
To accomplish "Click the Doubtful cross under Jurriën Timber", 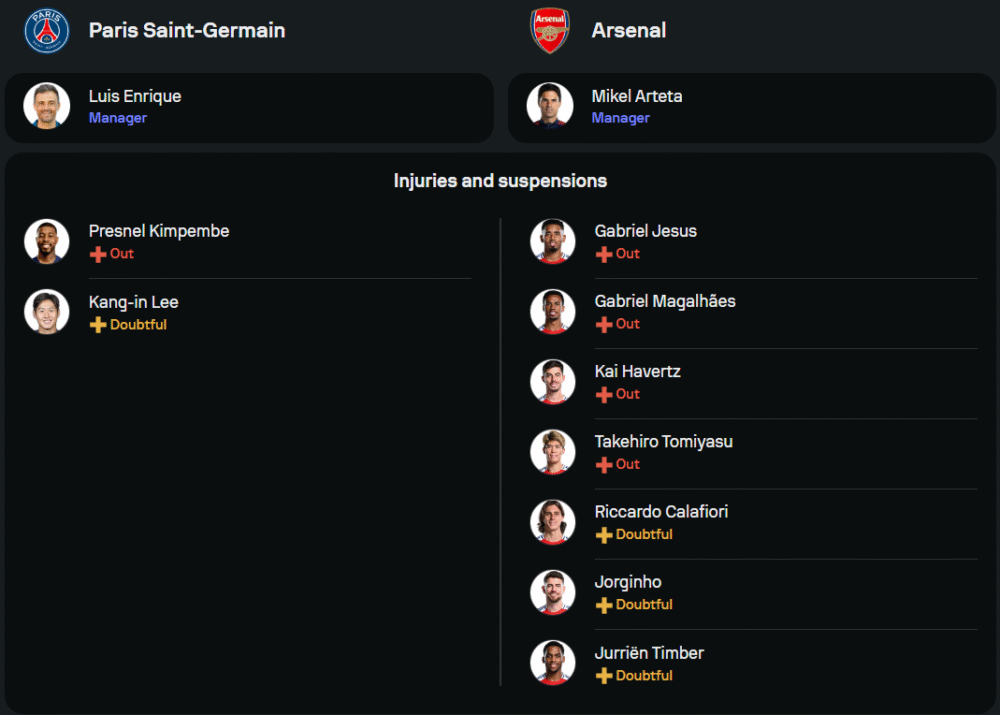I will point(604,676).
